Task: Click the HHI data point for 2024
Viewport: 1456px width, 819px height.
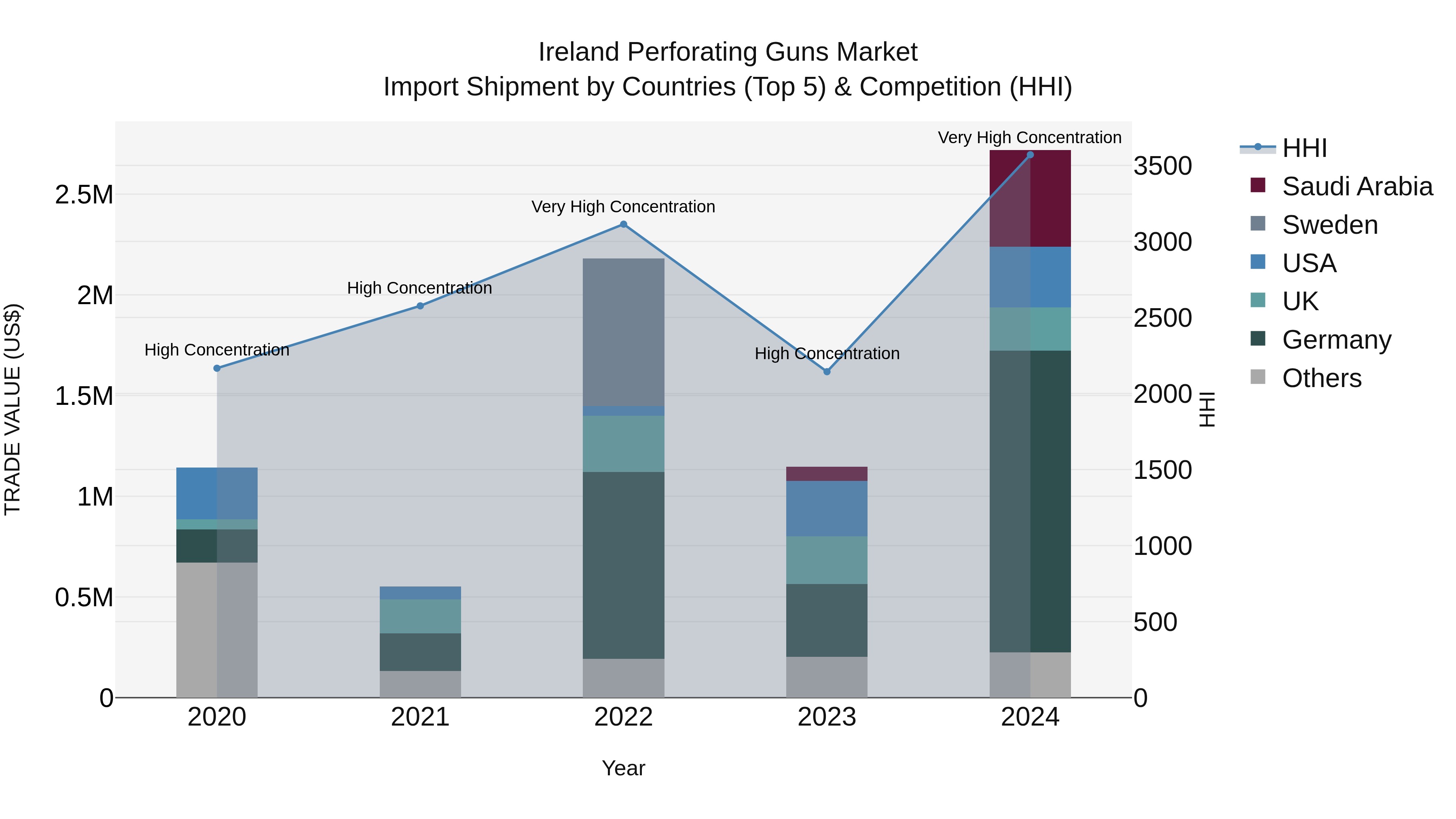Action: click(x=1030, y=155)
